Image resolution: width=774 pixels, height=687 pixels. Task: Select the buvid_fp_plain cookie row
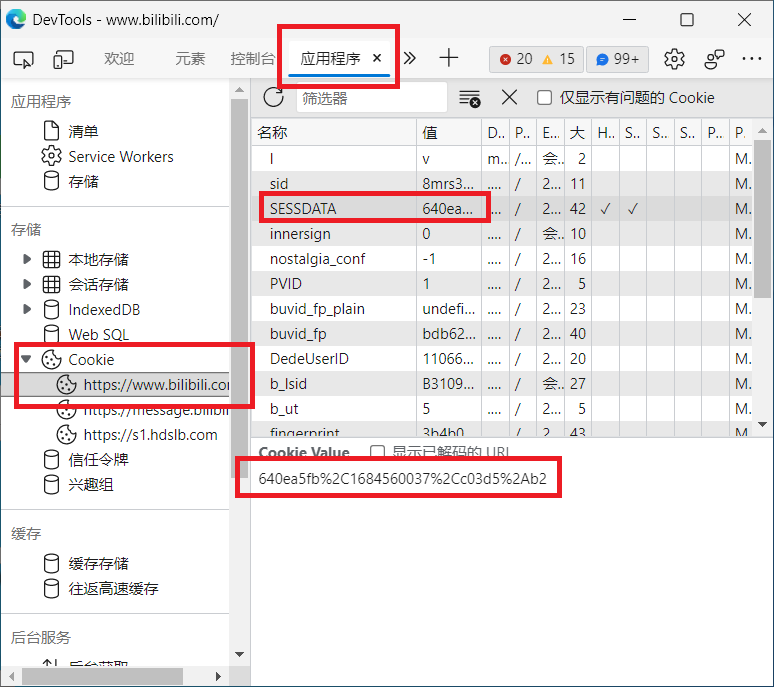click(502, 308)
